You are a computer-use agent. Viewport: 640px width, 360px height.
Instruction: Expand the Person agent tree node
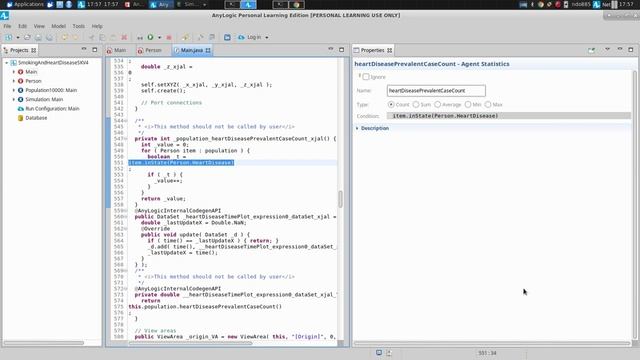[13, 81]
